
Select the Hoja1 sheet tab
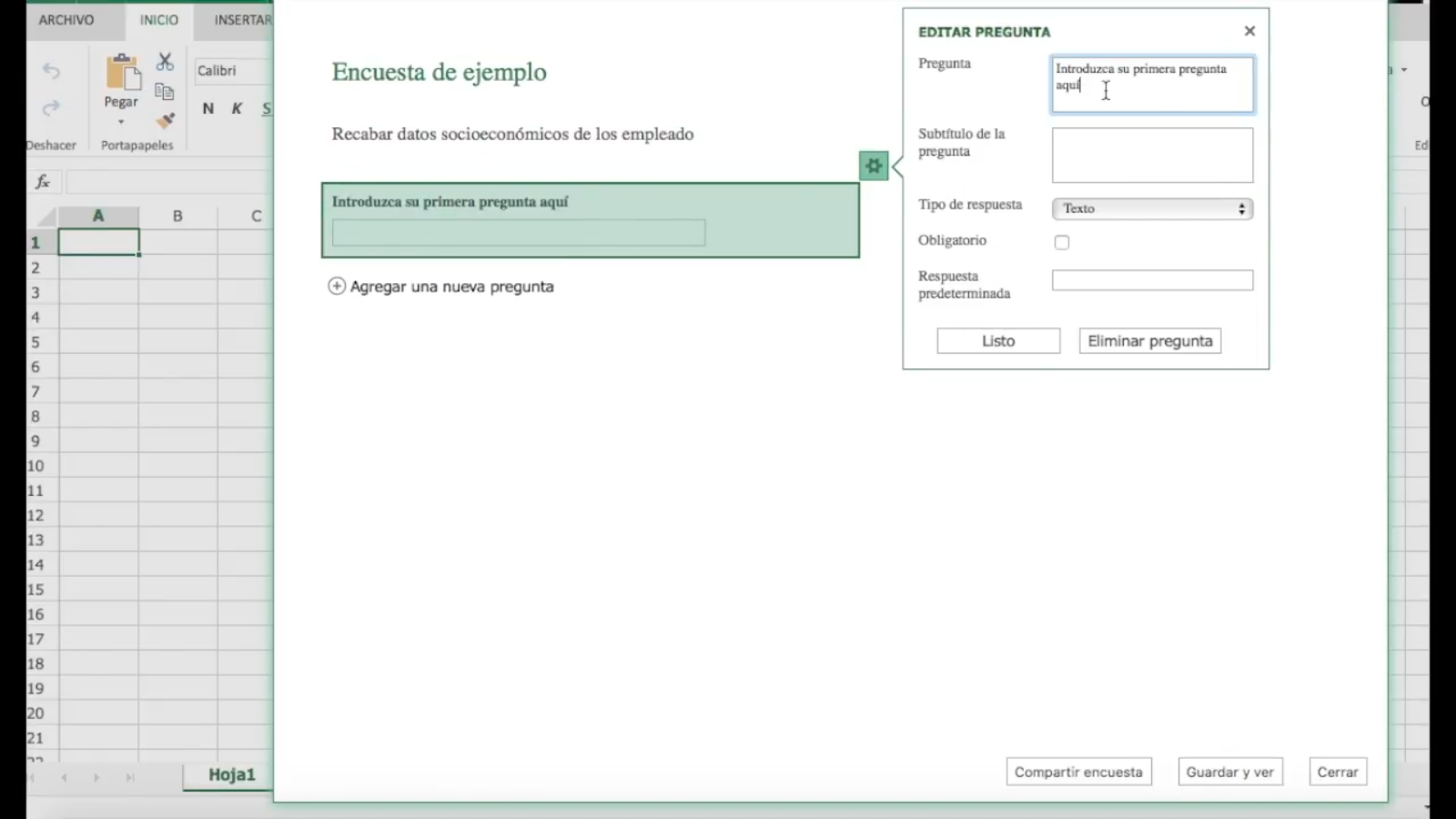point(231,774)
